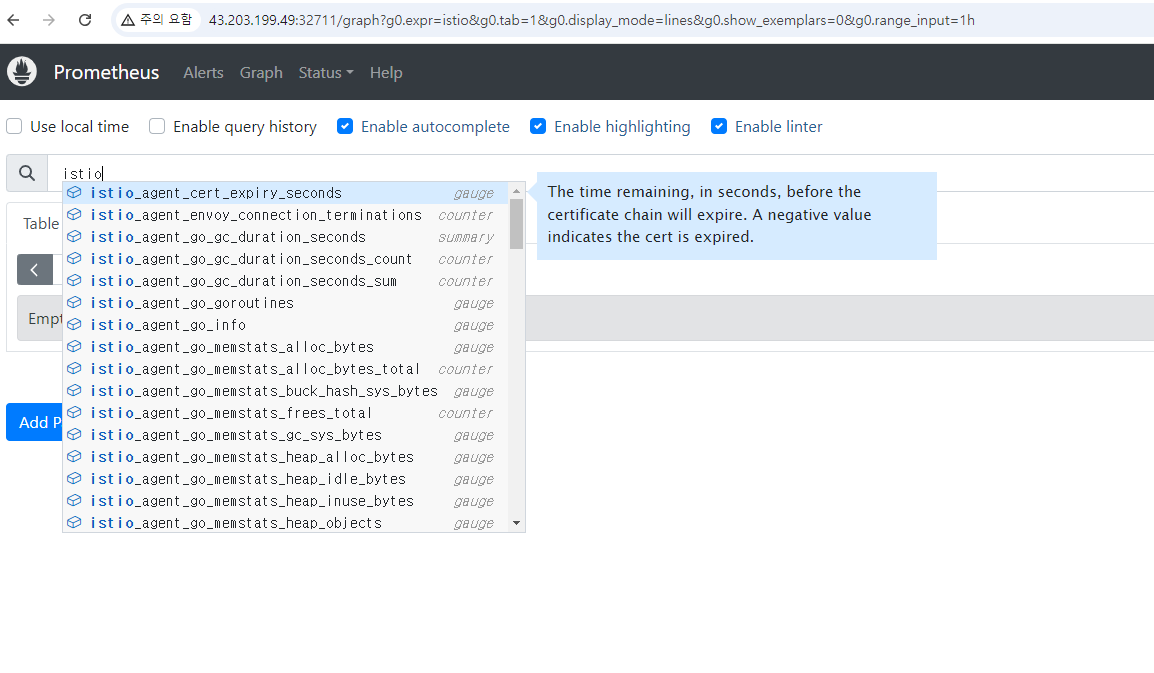This screenshot has width=1154, height=673.
Task: Select istio_agent_go_gc_duration_seconds_count suggestion
Action: click(286, 259)
